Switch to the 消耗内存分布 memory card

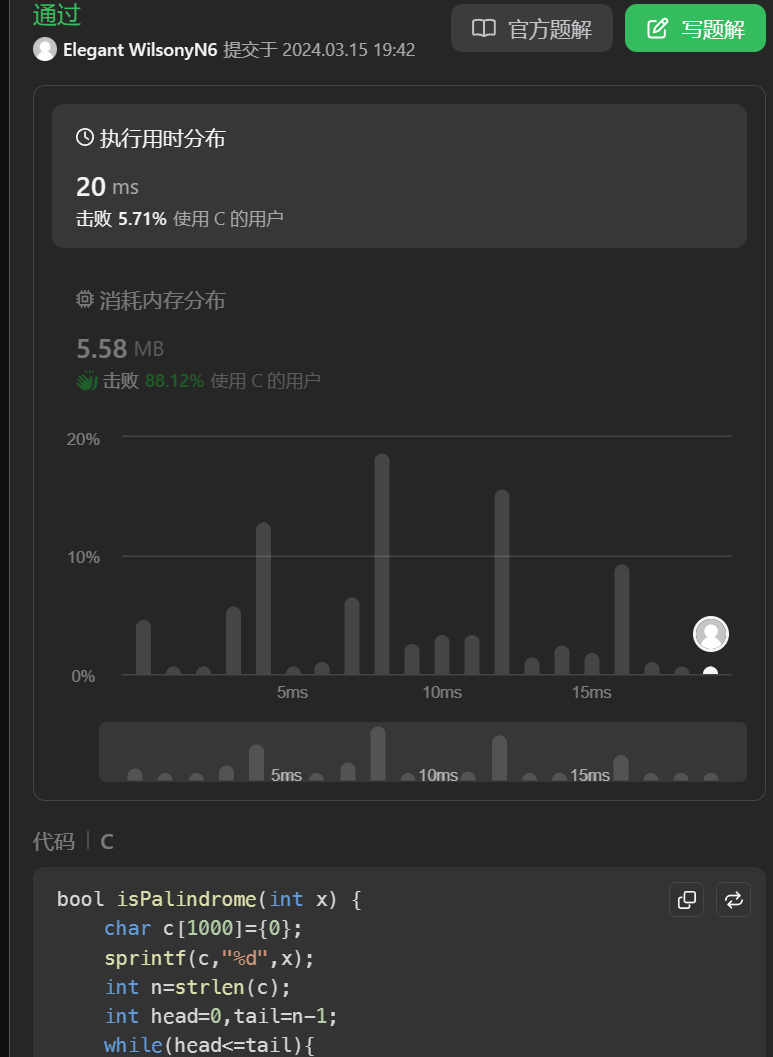(399, 340)
